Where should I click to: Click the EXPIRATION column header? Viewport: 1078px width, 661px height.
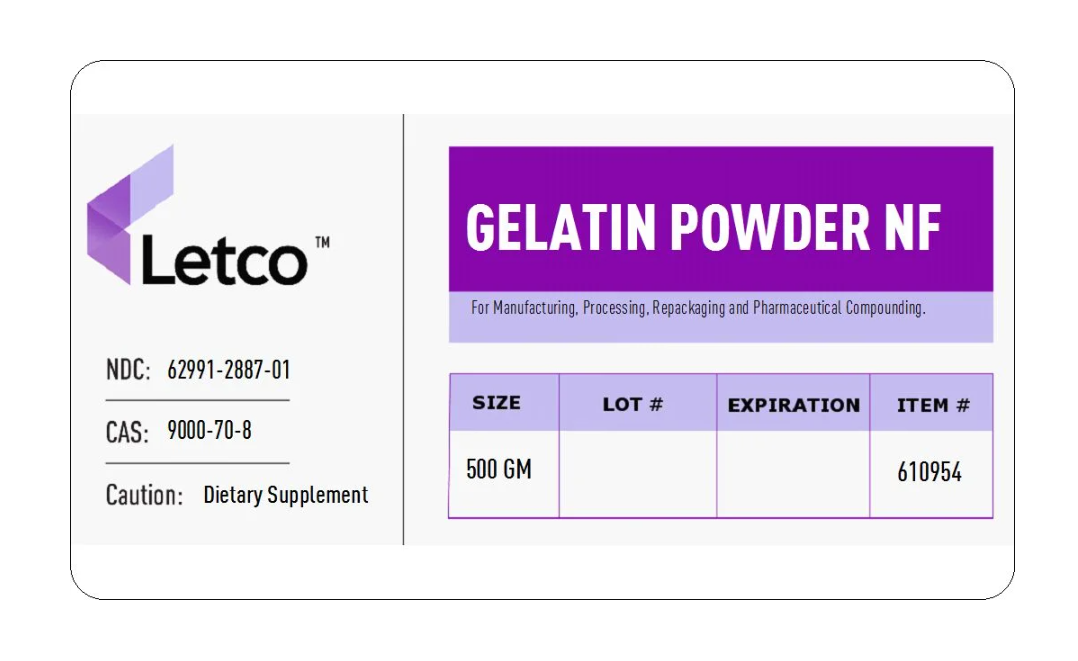coord(793,405)
